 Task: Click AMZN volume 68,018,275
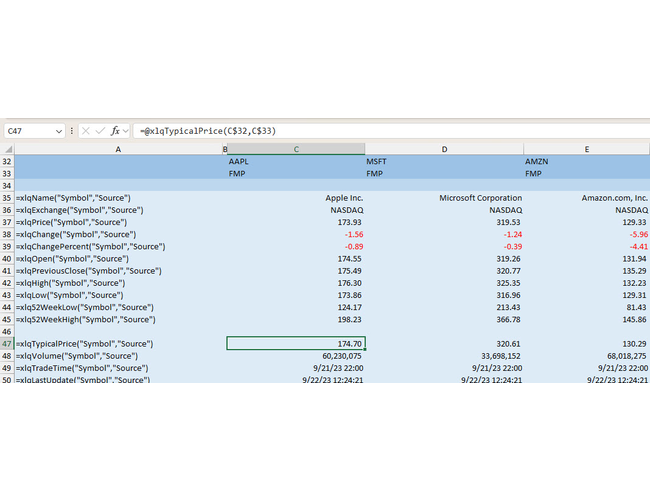pos(587,356)
